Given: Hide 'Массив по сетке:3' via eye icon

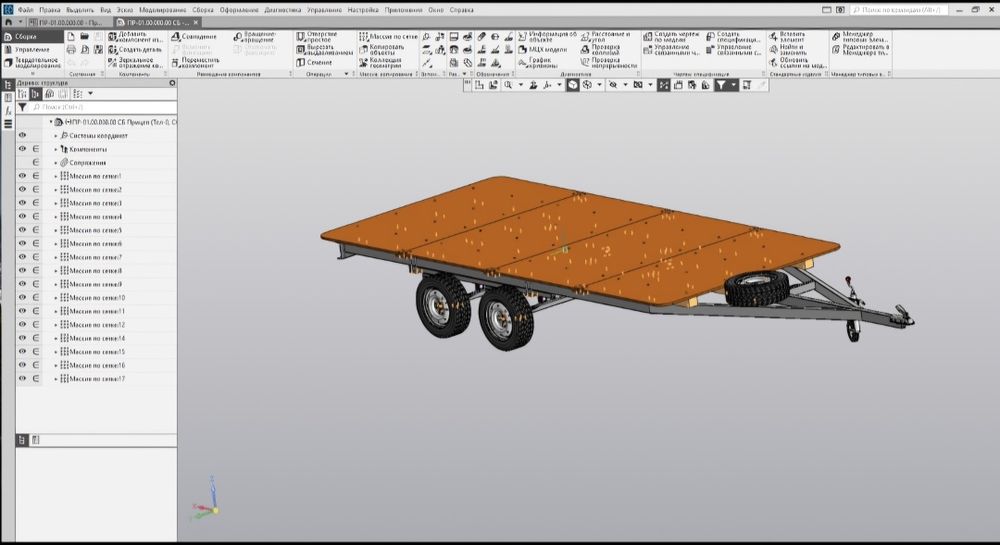Looking at the screenshot, I should (x=22, y=203).
